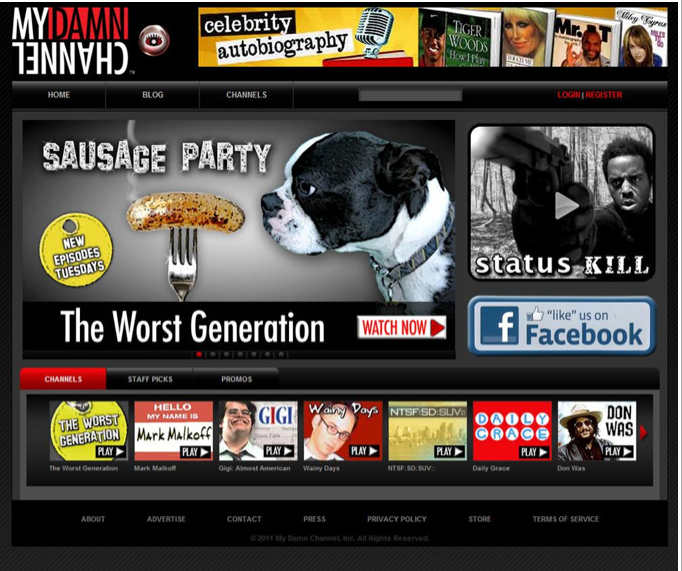Open the Blog menu item
Image resolution: width=682 pixels, height=571 pixels.
(x=152, y=95)
